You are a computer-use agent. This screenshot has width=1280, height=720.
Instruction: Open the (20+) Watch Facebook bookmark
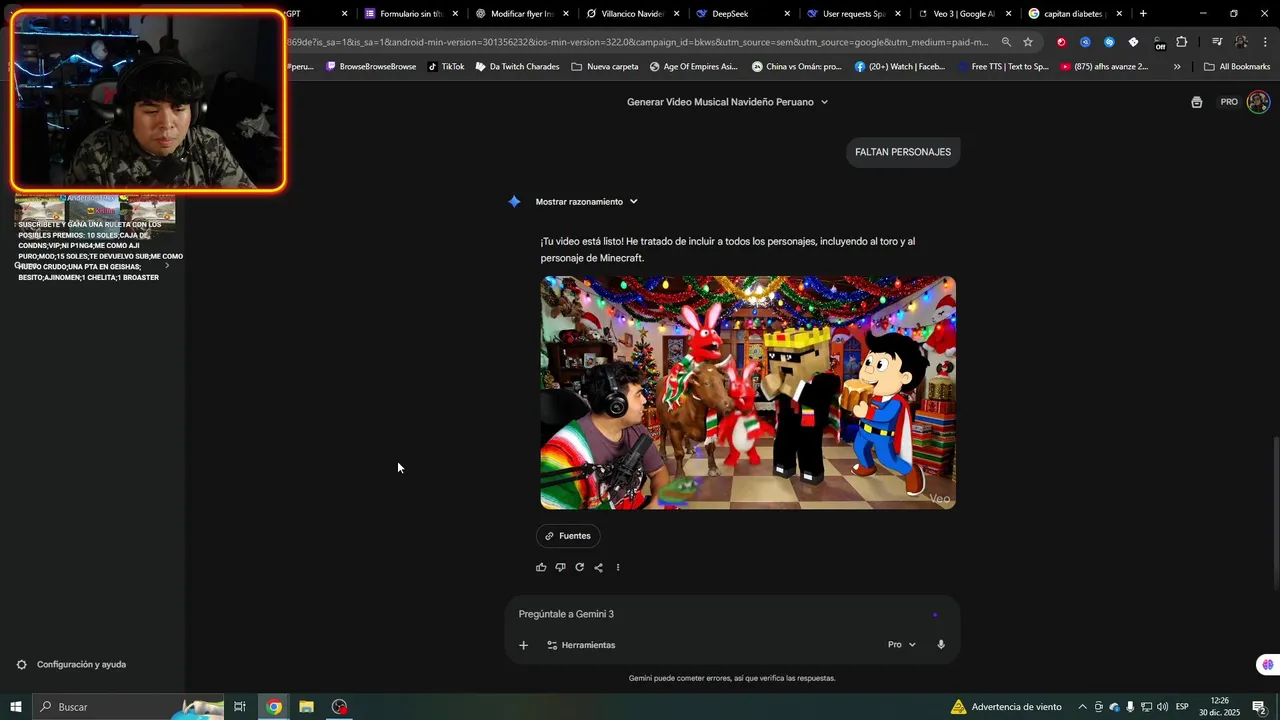[x=900, y=67]
